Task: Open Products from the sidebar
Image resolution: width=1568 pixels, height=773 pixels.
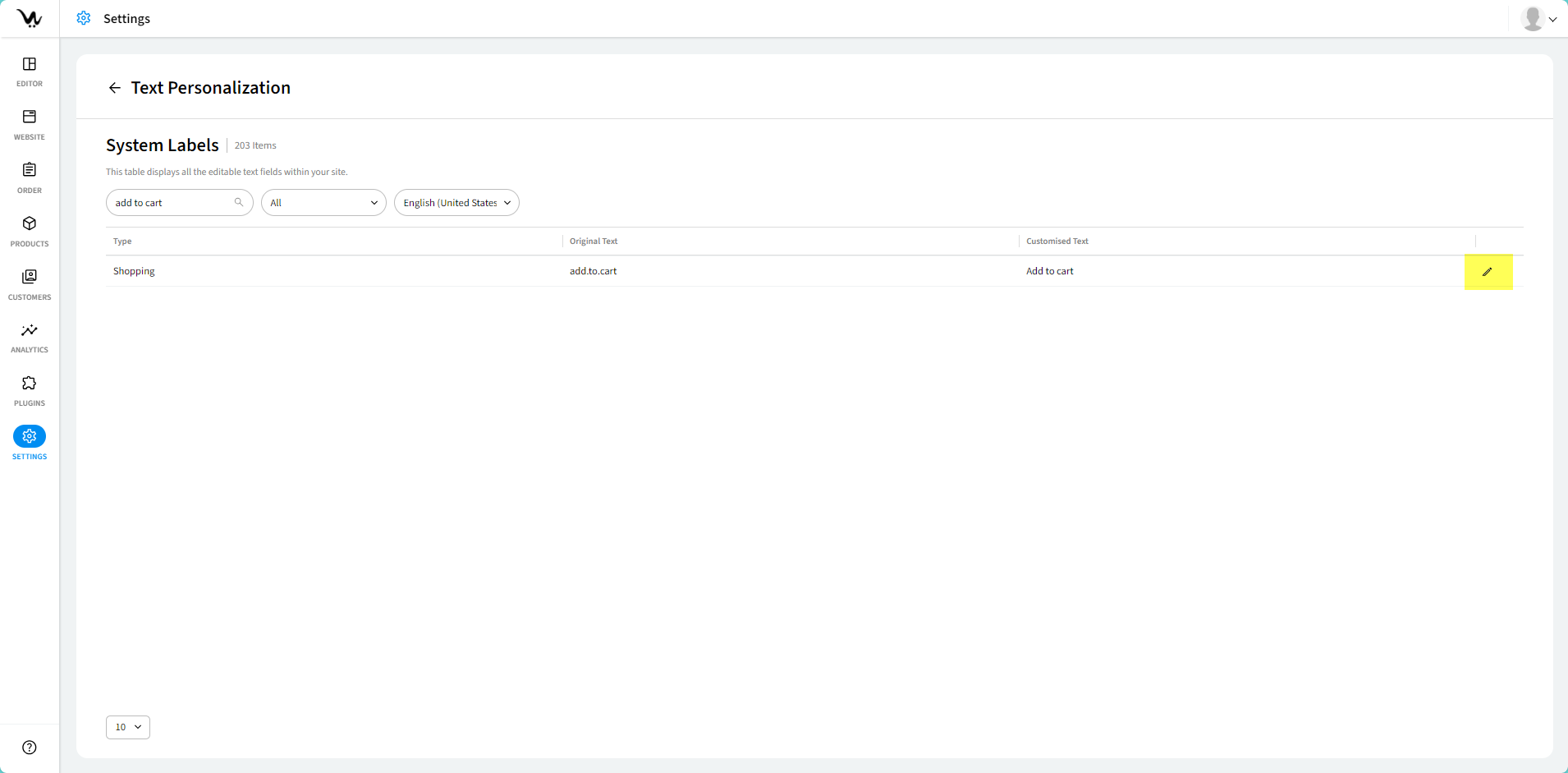Action: point(30,231)
